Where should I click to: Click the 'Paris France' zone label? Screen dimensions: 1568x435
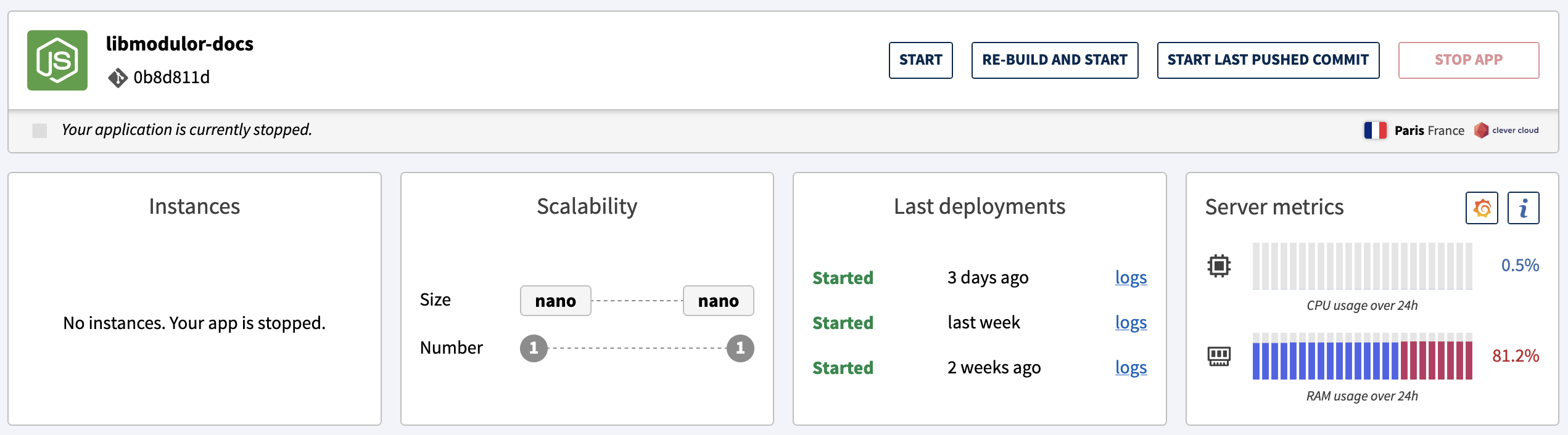(x=1429, y=131)
